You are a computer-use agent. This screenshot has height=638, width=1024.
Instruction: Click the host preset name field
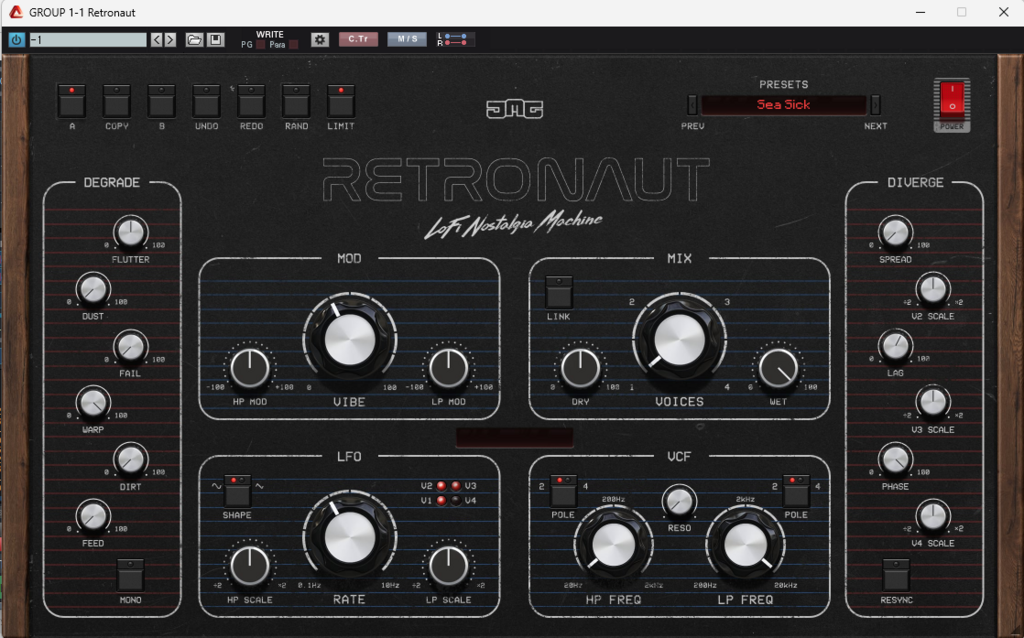[88, 40]
